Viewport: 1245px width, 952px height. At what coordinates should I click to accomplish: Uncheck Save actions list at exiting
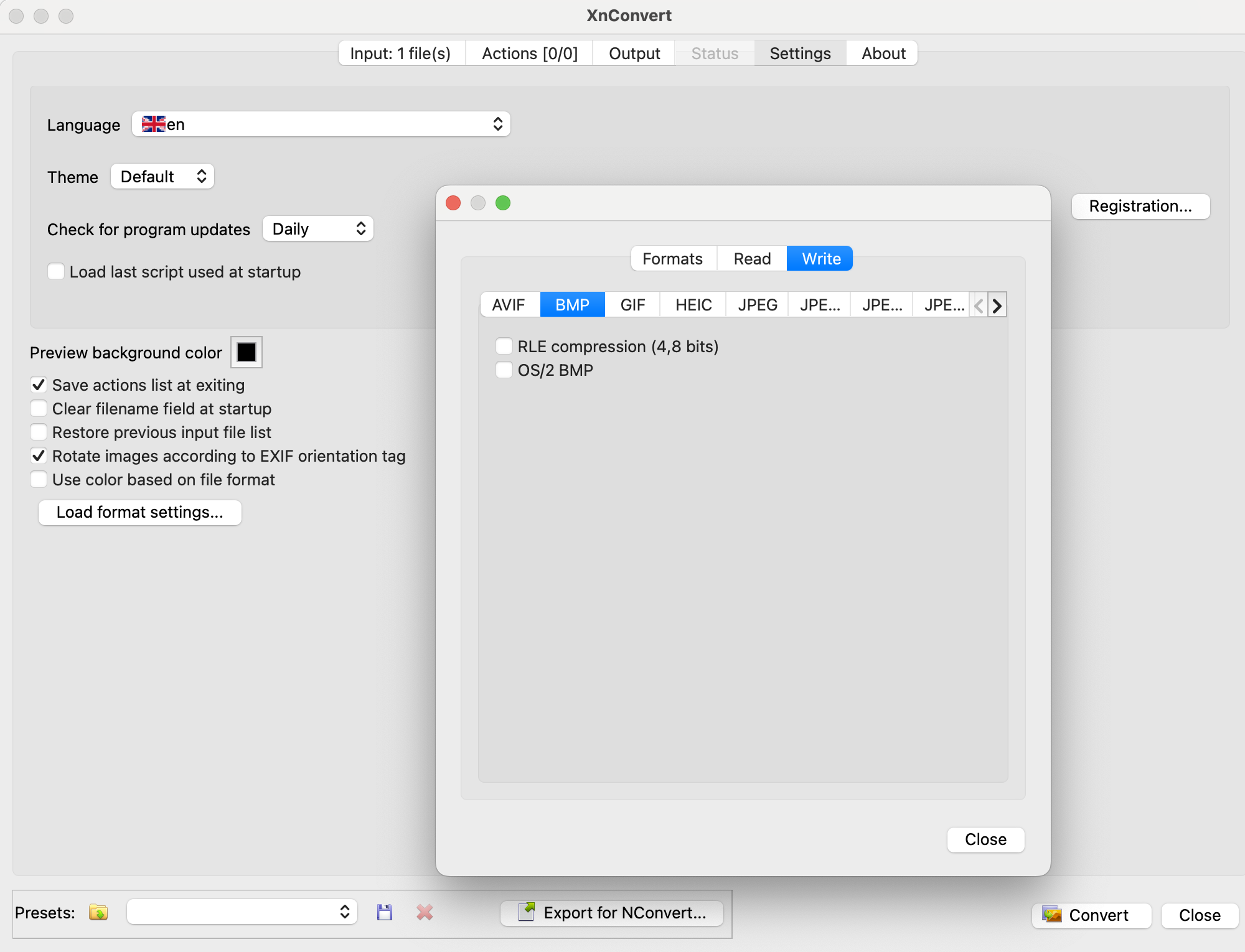[x=39, y=385]
